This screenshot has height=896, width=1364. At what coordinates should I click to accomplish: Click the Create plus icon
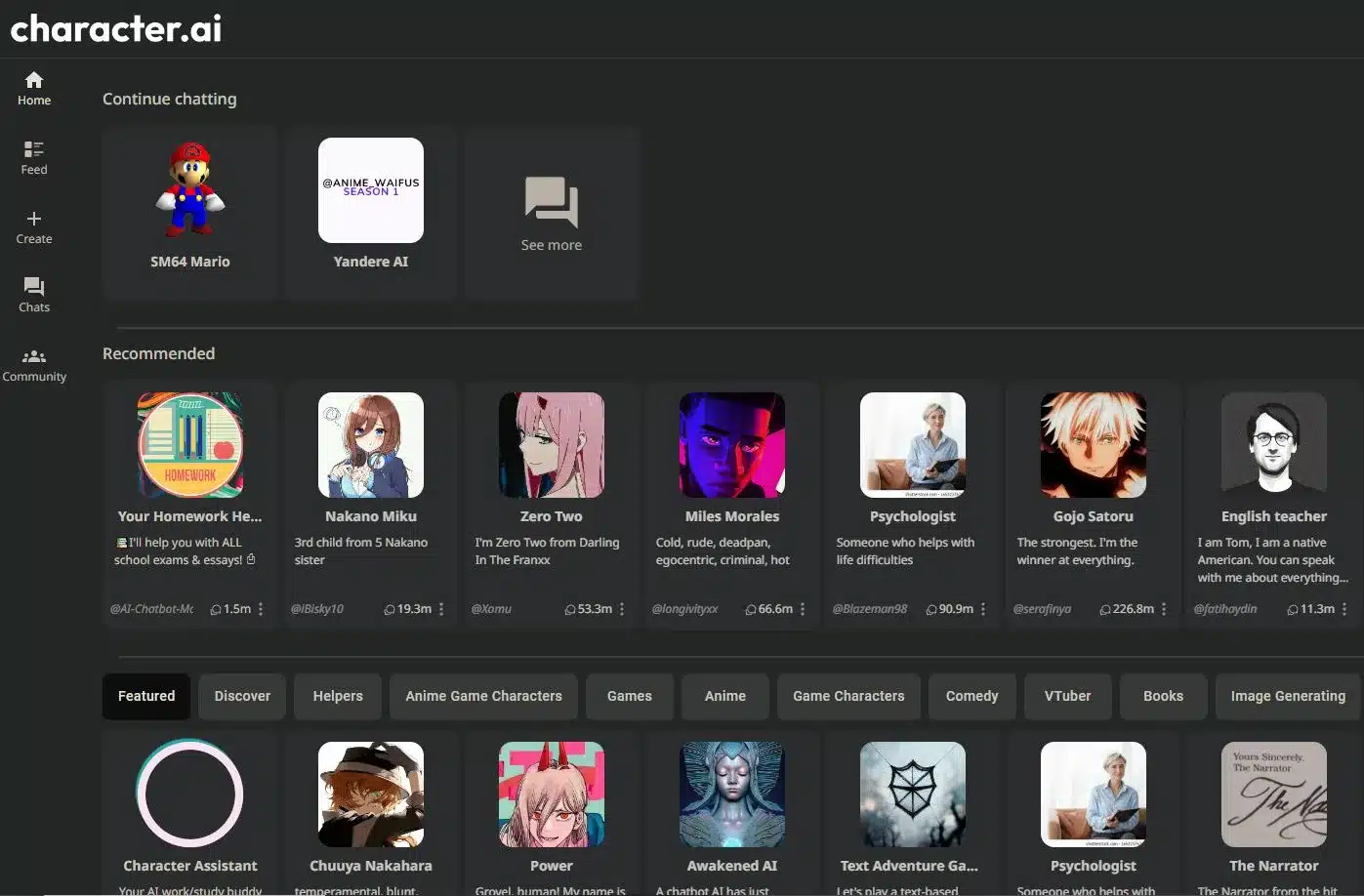34,219
